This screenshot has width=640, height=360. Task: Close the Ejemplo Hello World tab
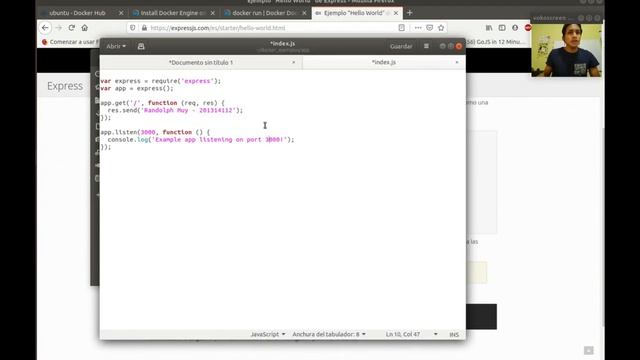396,13
